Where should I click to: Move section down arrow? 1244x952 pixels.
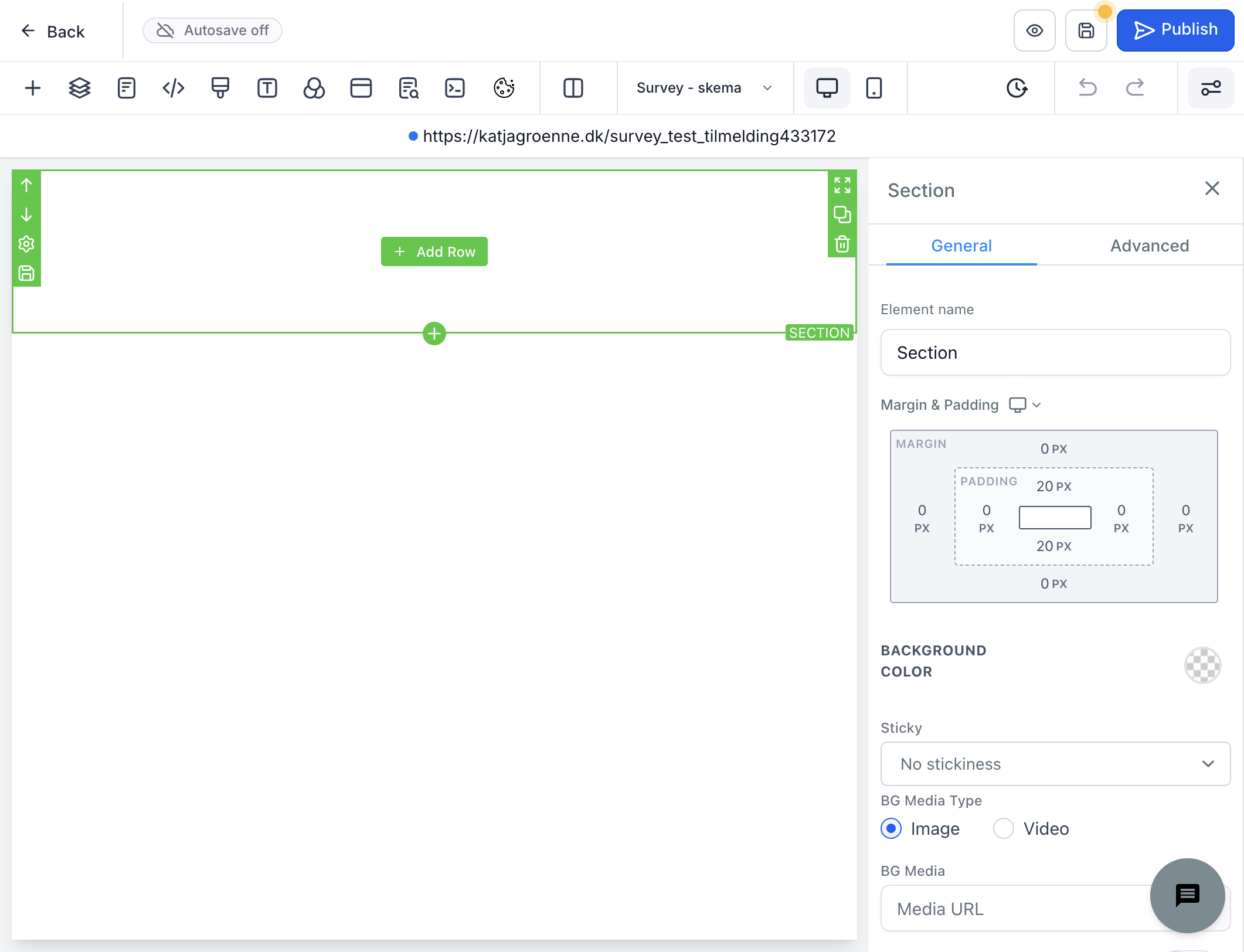click(x=26, y=215)
